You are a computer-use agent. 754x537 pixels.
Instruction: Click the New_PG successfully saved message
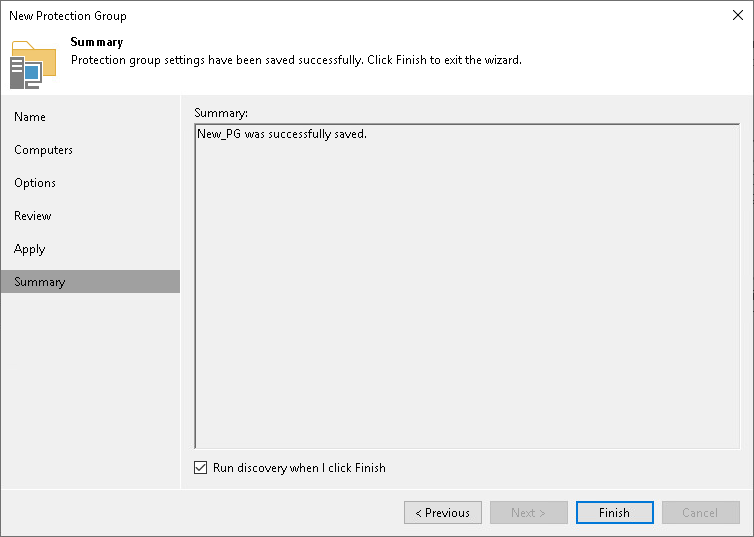[282, 134]
